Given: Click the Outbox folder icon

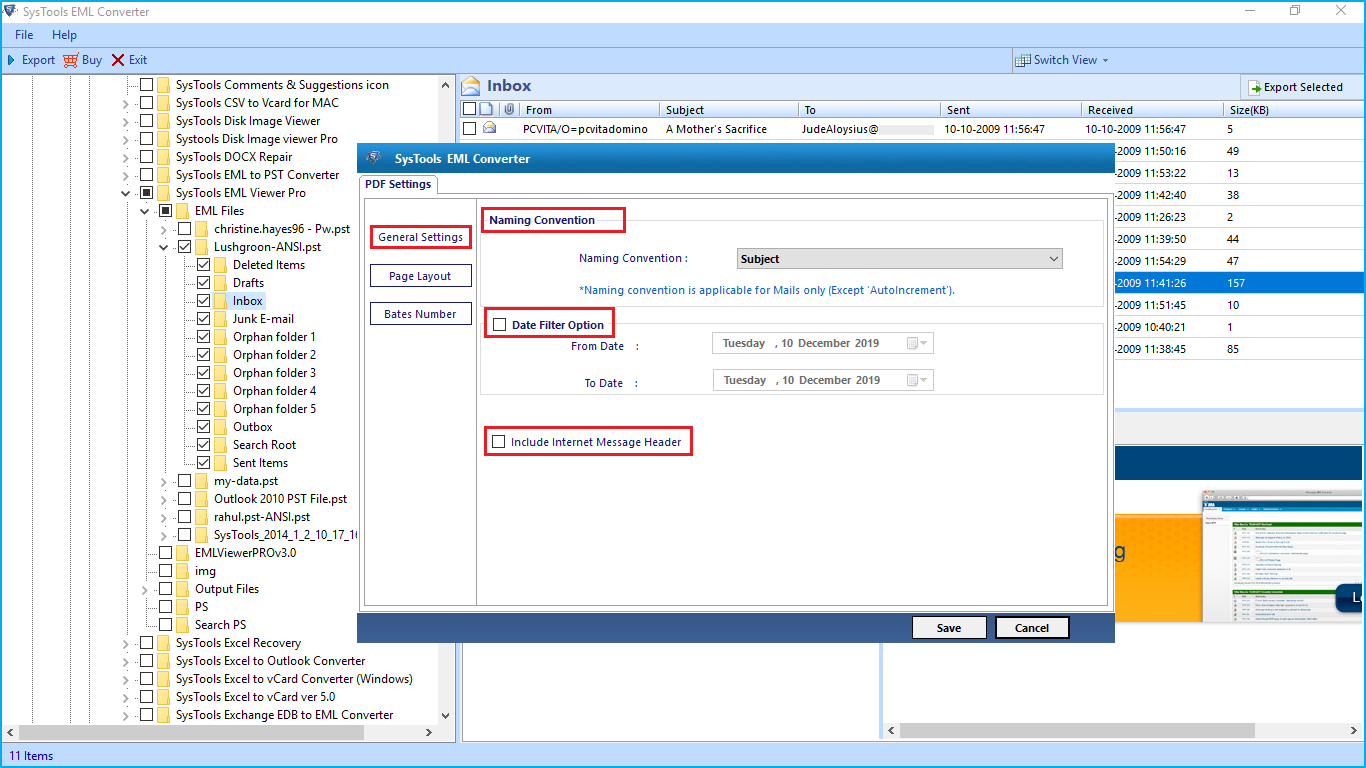Looking at the screenshot, I should (x=220, y=427).
